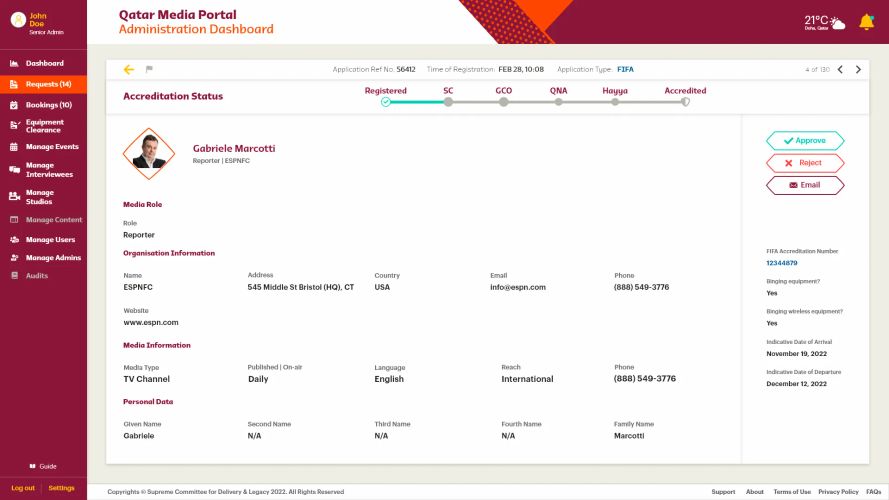This screenshot has width=889, height=500.
Task: Click the Hayya status step dot
Action: click(x=615, y=102)
